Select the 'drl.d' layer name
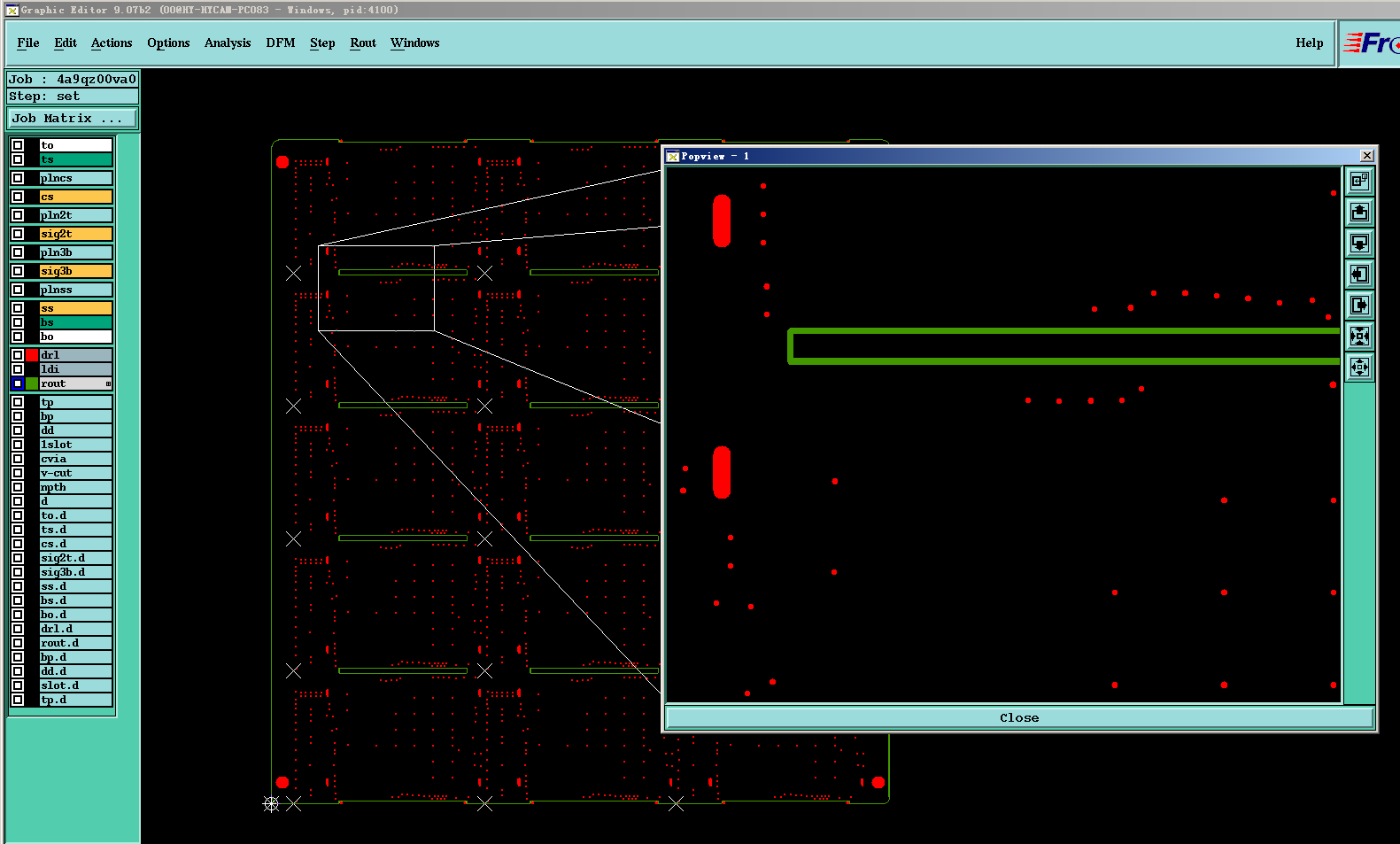 (x=76, y=629)
